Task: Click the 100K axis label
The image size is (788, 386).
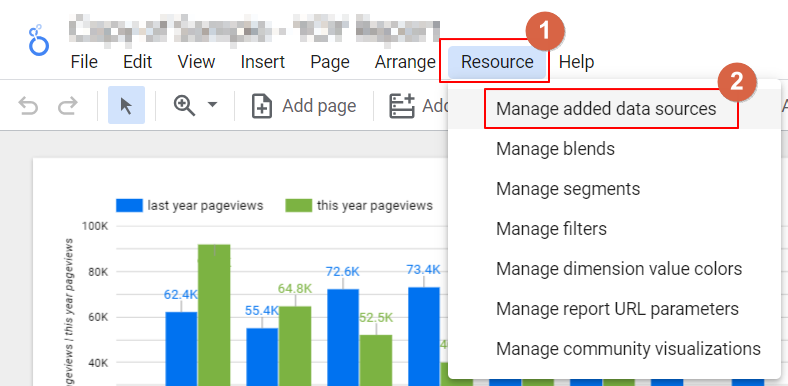Action: (95, 227)
